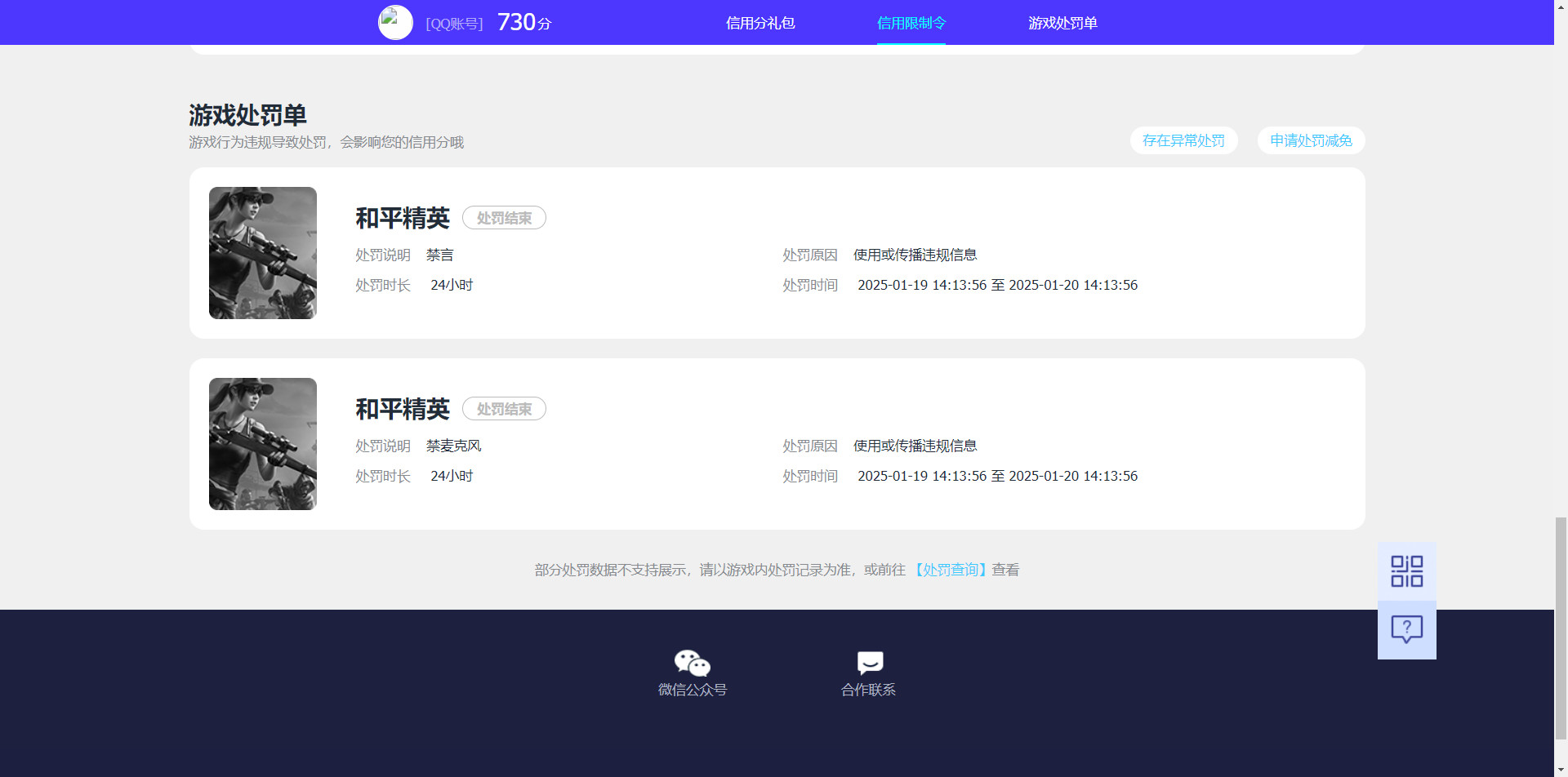Click the 合作联系 chat bubble icon

tap(870, 663)
